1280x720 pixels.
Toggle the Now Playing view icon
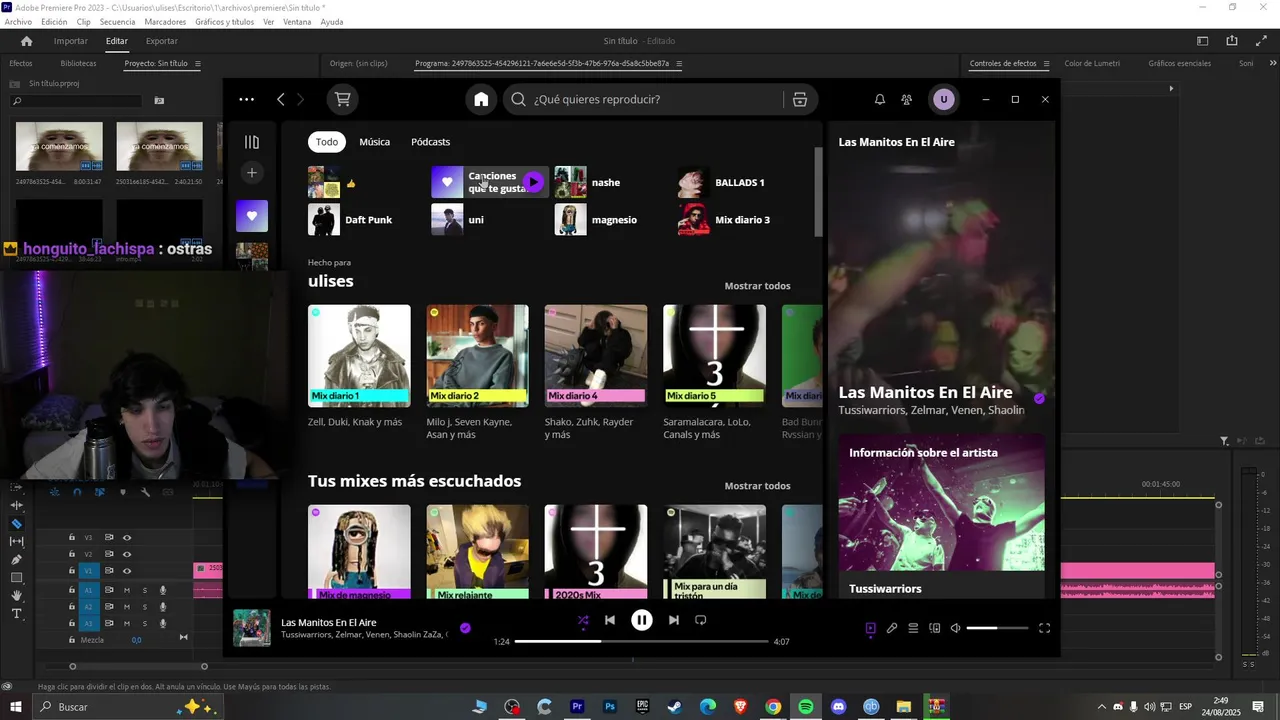871,629
